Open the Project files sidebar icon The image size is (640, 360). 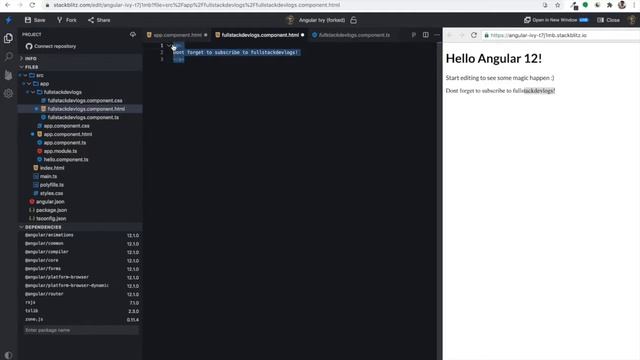pyautogui.click(x=8, y=38)
